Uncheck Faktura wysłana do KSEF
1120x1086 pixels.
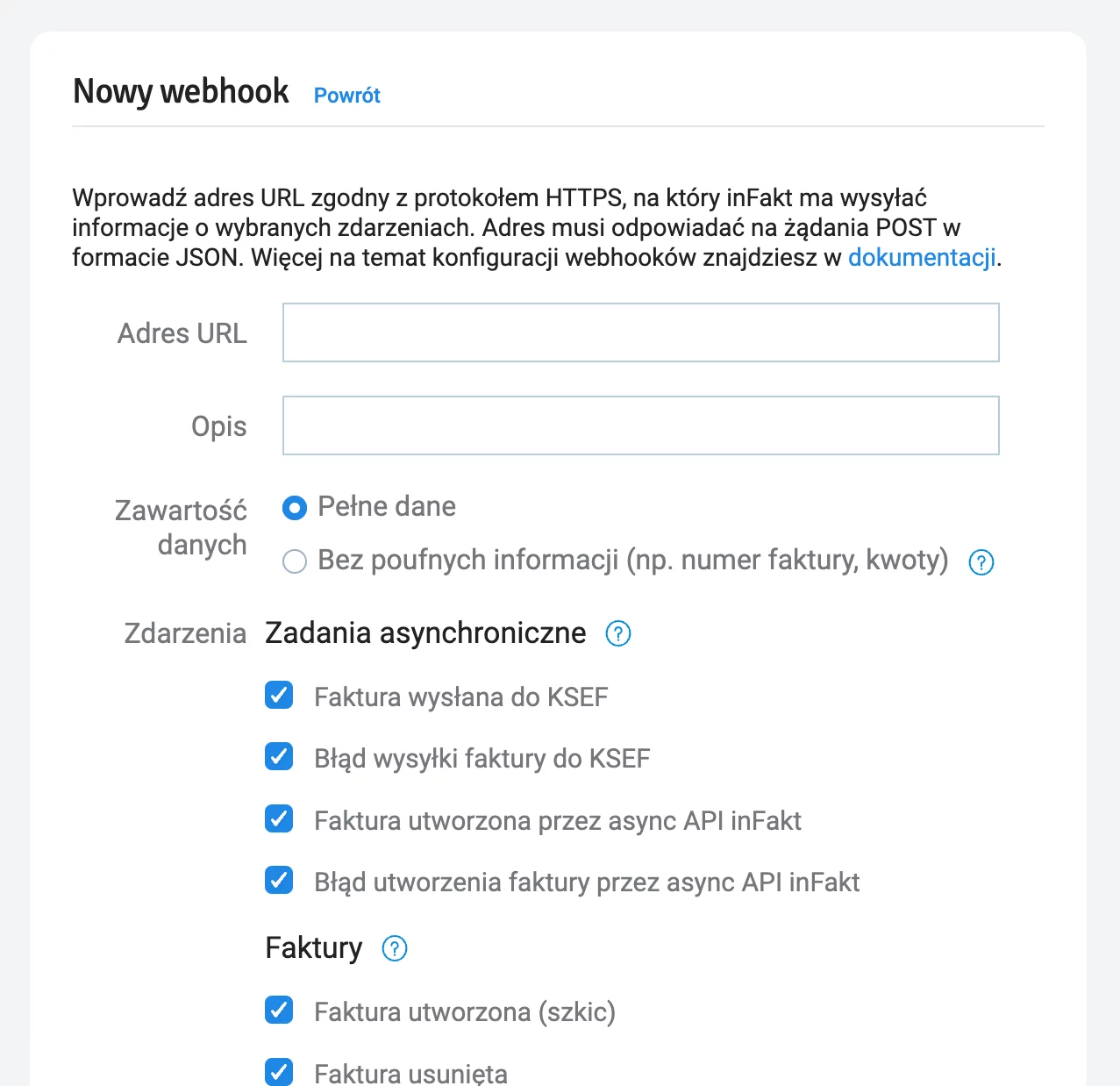[x=279, y=696]
